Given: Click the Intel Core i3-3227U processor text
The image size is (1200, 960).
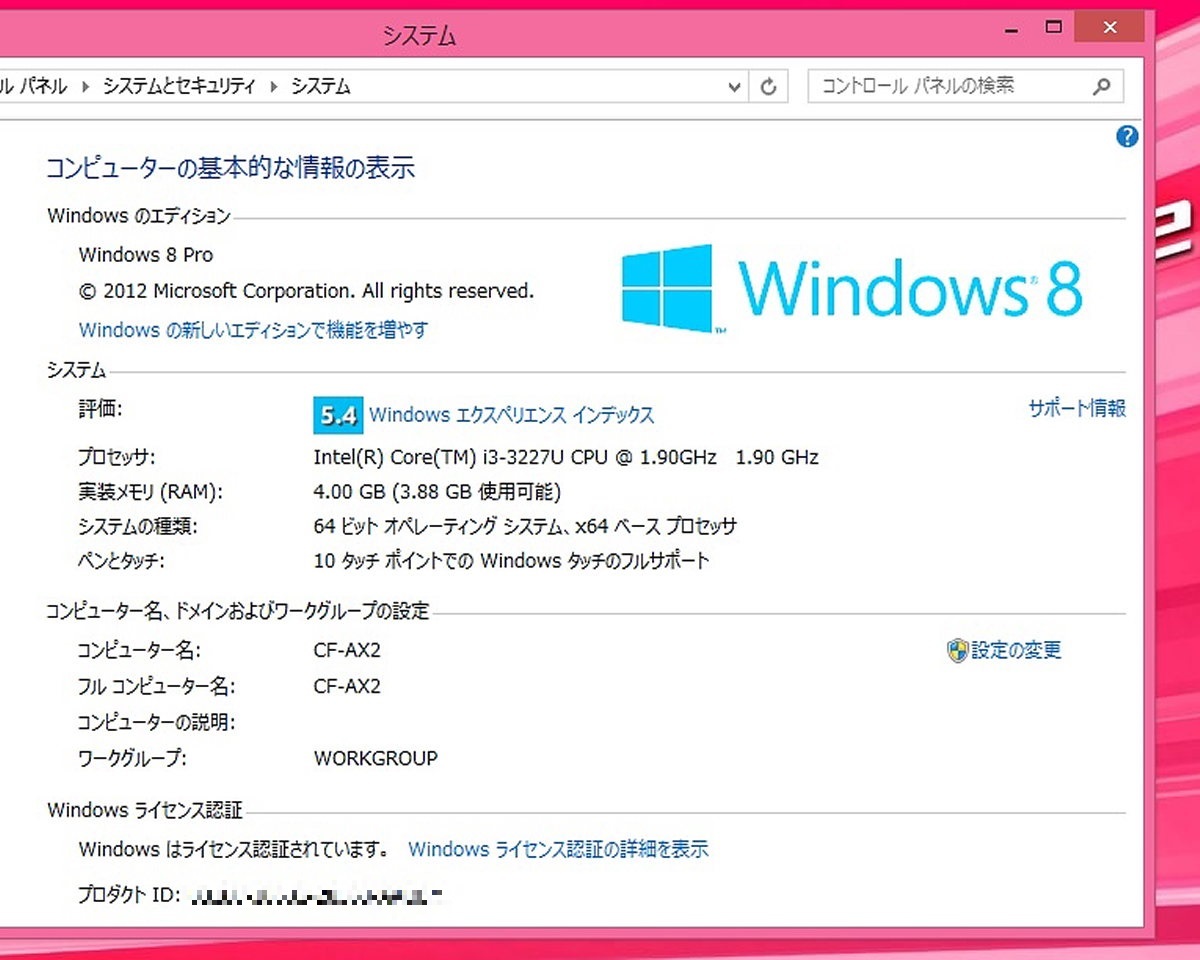Looking at the screenshot, I should (x=566, y=458).
